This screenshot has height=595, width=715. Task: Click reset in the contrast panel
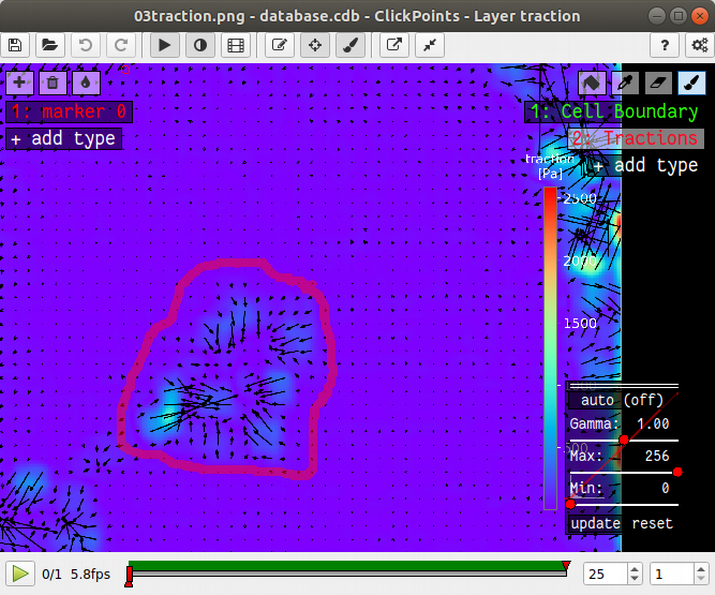[x=652, y=523]
